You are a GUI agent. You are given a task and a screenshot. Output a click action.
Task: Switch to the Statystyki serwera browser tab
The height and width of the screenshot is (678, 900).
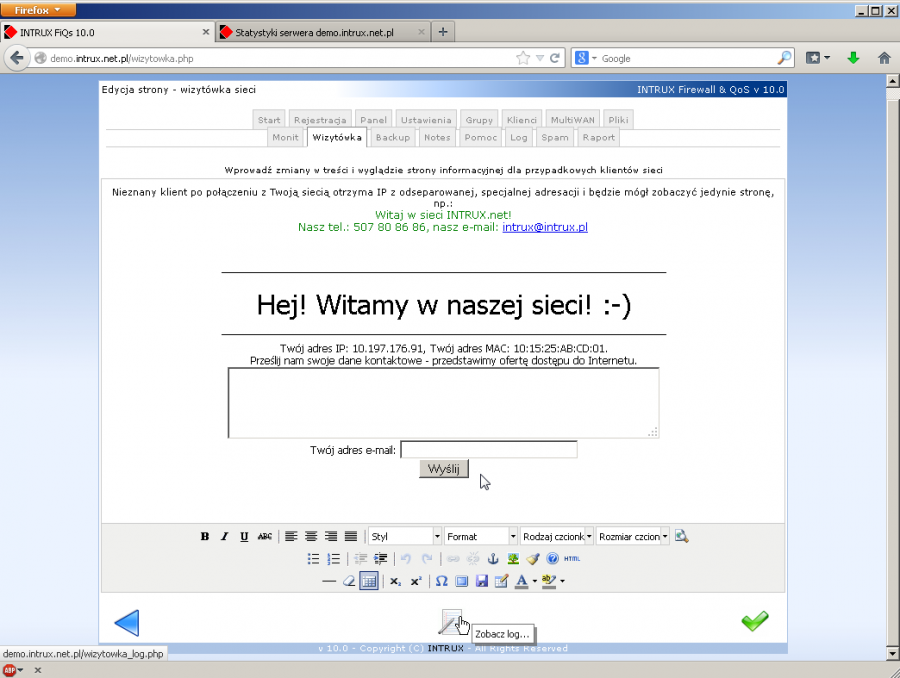coord(323,32)
